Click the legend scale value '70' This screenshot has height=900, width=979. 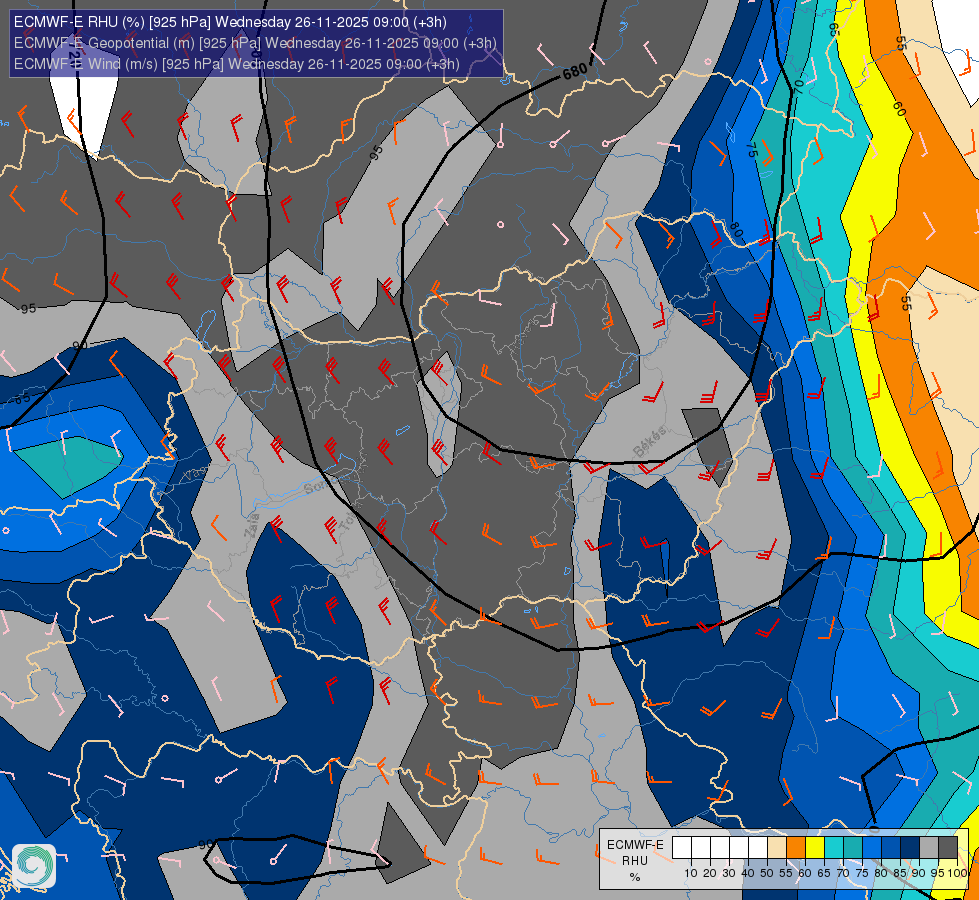pos(843,873)
